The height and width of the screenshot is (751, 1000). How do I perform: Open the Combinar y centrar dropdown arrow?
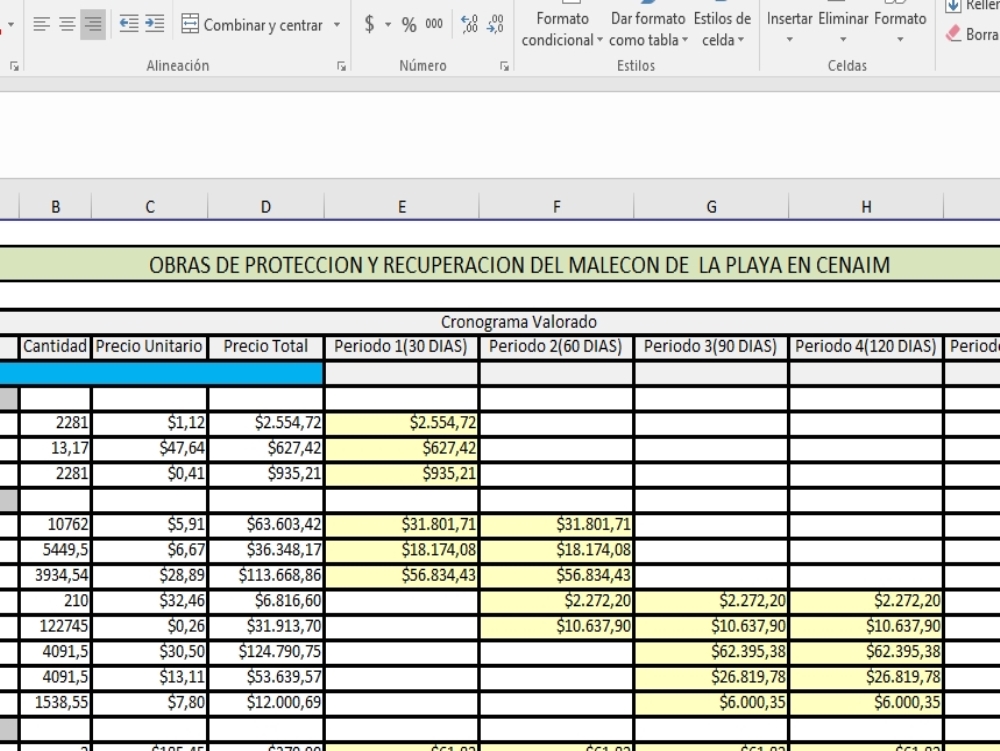click(337, 25)
